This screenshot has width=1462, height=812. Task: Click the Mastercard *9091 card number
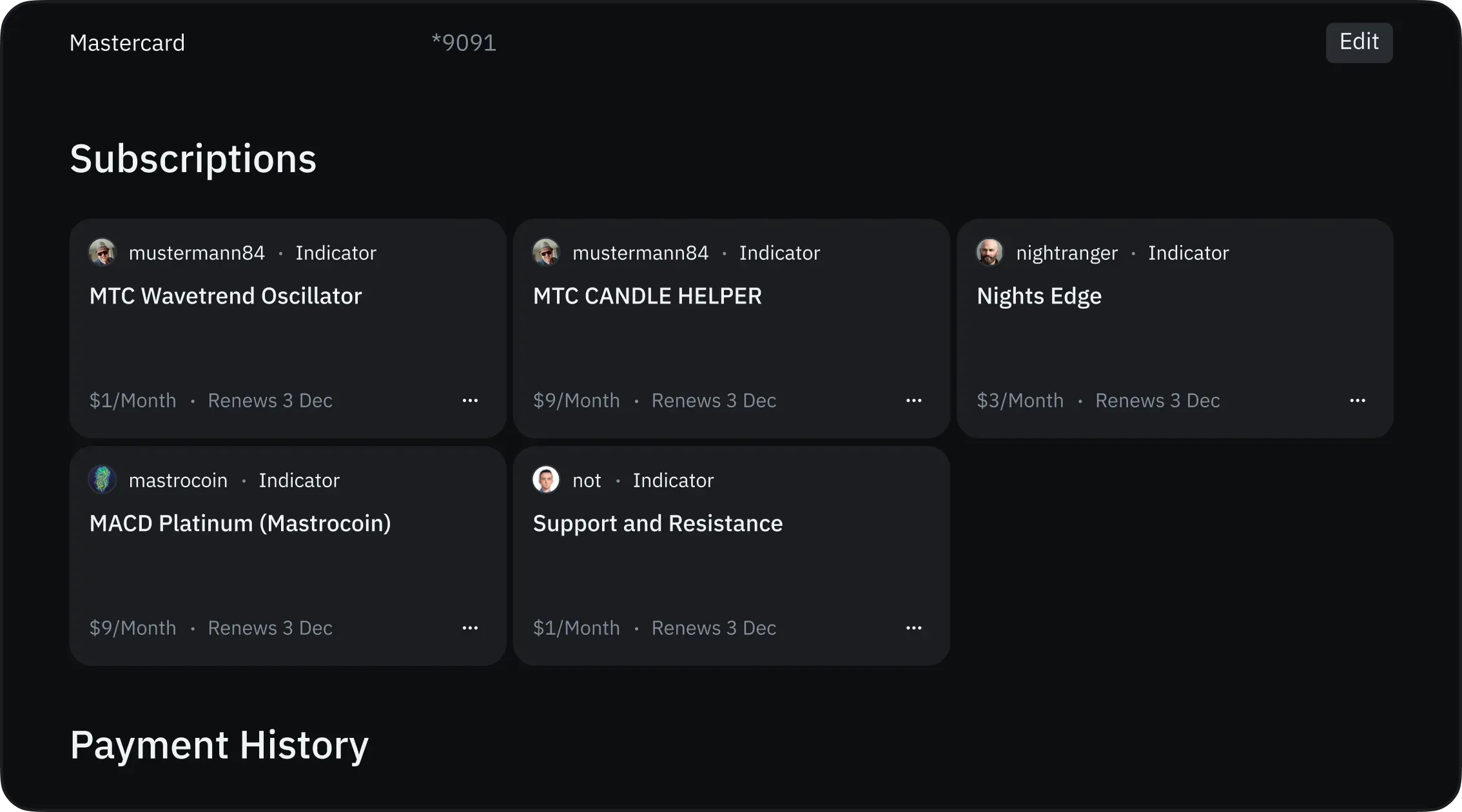click(x=463, y=43)
